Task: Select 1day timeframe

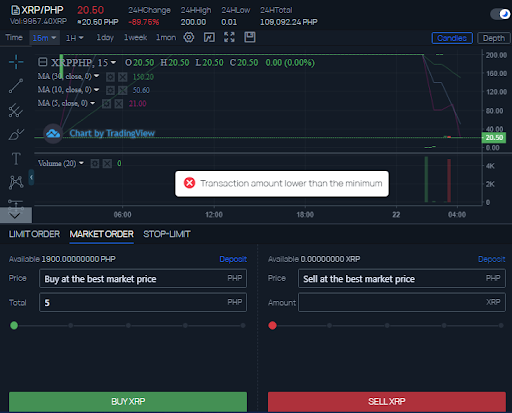Action: 105,38
